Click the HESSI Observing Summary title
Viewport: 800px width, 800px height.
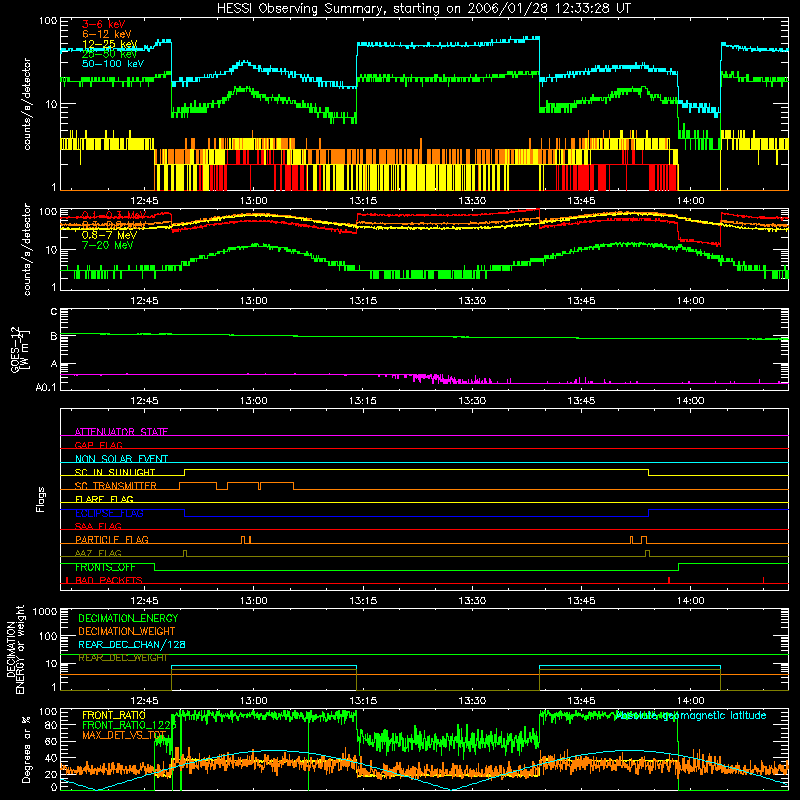pos(423,9)
